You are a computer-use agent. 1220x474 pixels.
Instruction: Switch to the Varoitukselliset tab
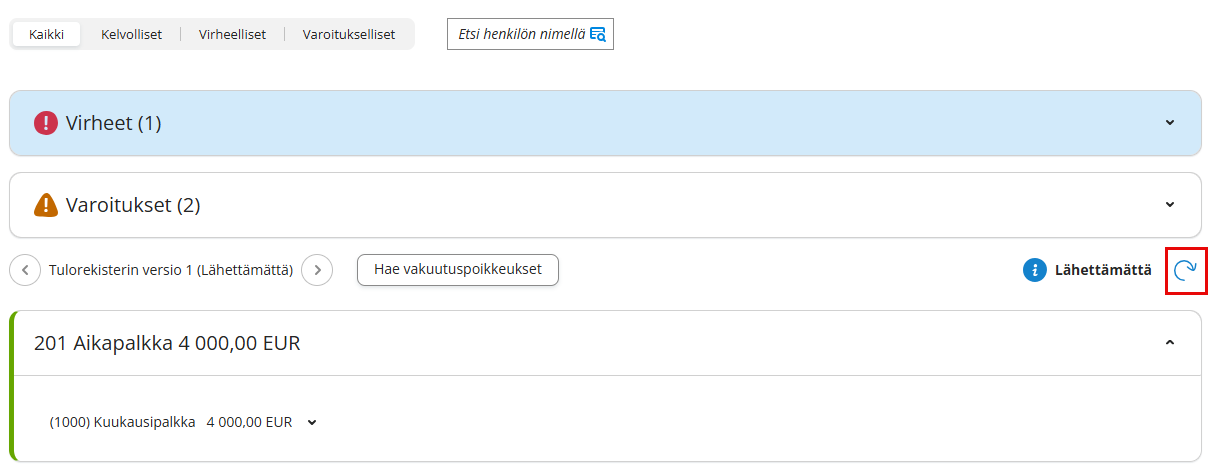coord(349,34)
